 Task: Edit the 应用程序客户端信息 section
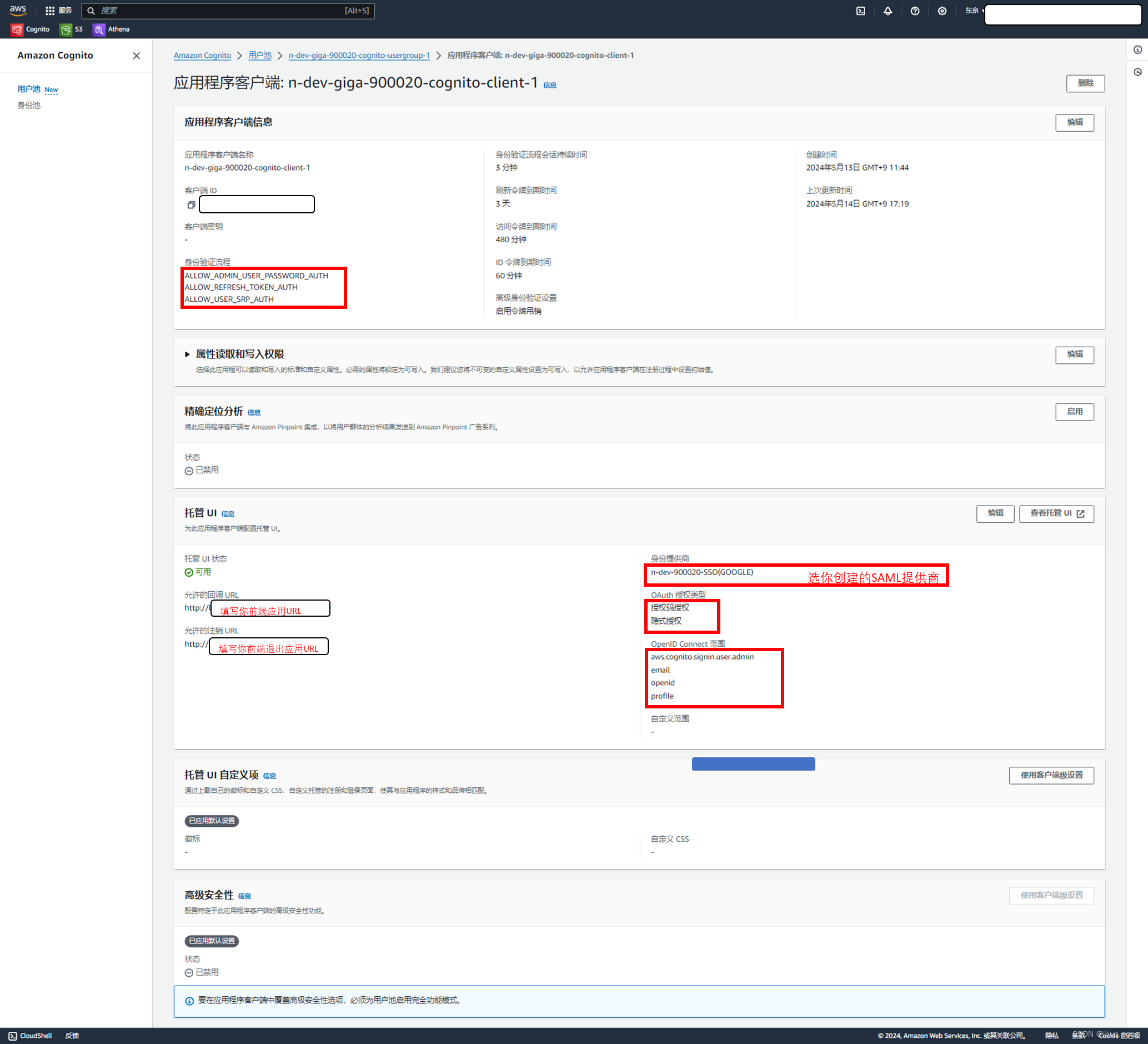click(1074, 122)
